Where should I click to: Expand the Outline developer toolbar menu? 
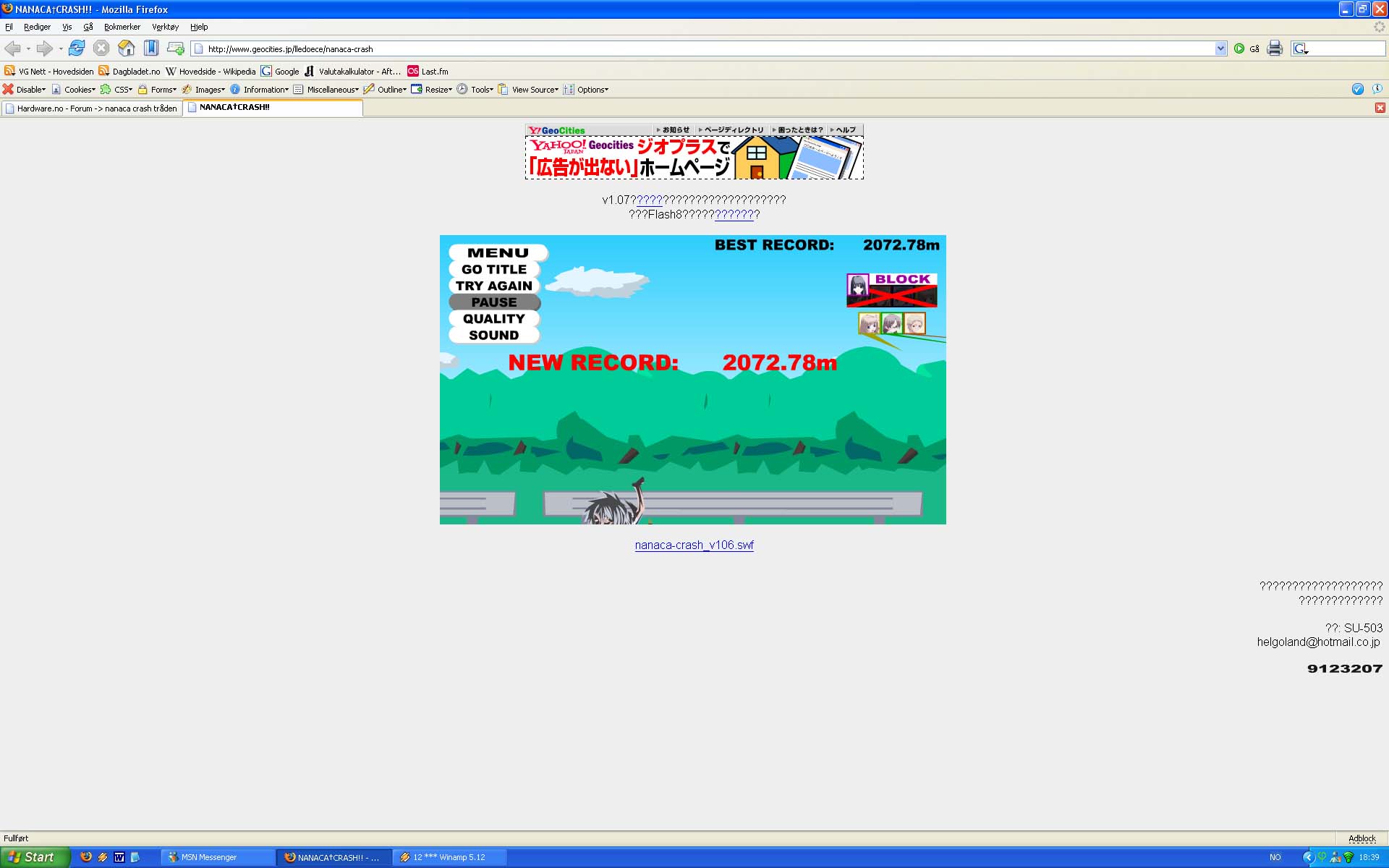click(x=385, y=90)
